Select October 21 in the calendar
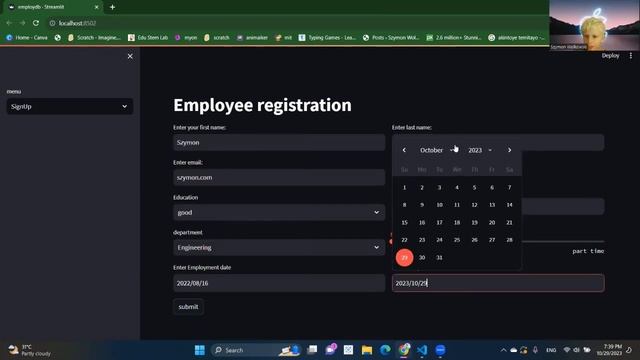 509,222
